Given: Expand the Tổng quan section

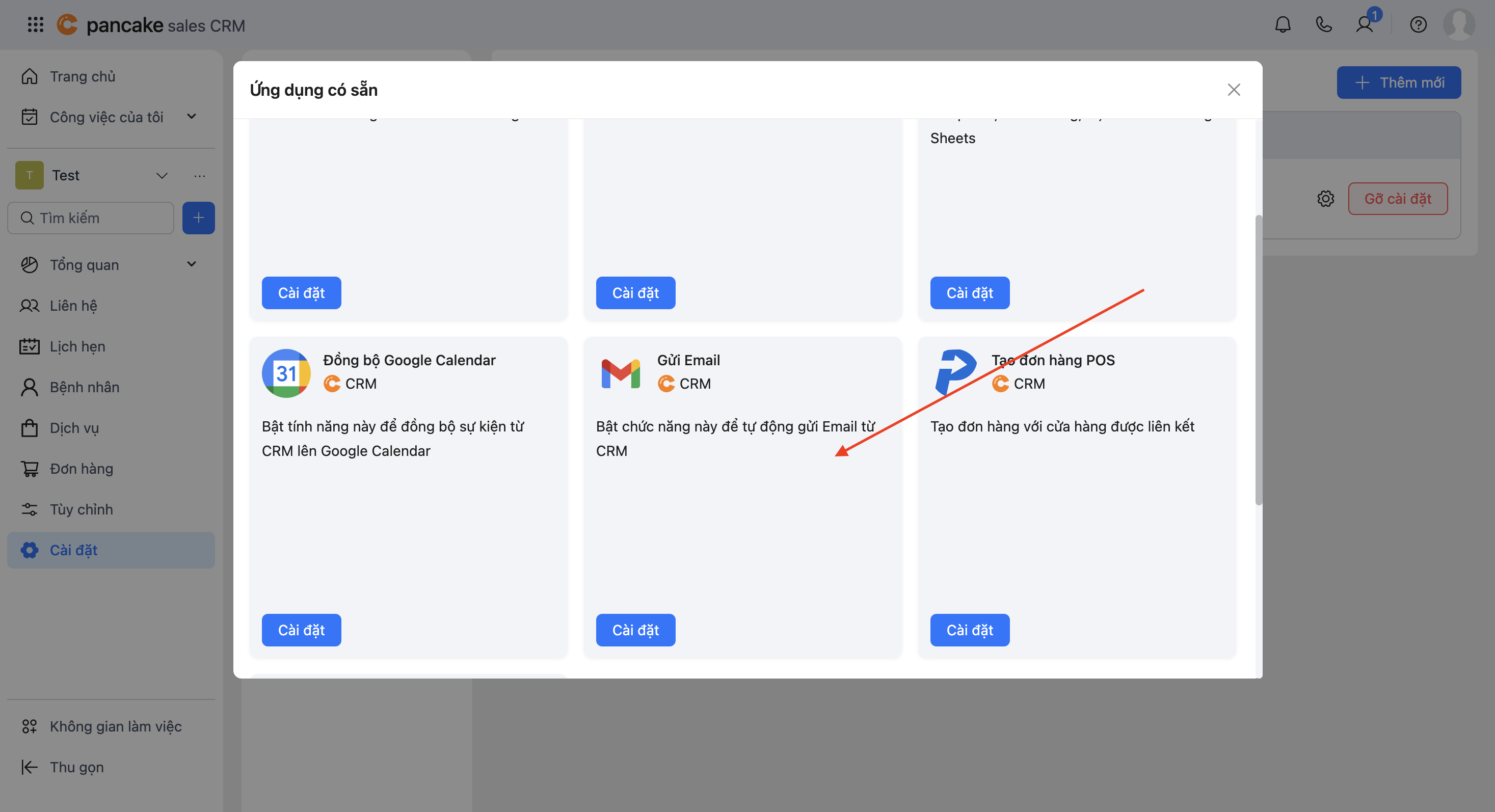Looking at the screenshot, I should 192,264.
